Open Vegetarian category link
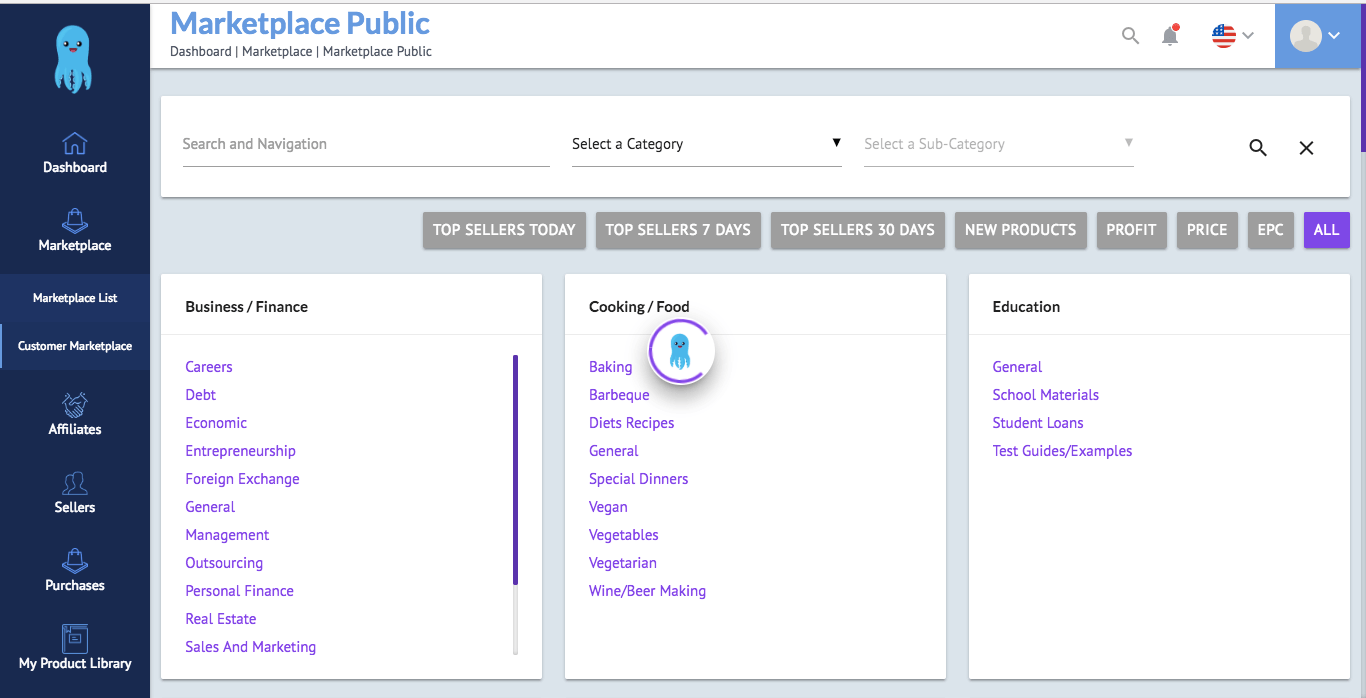The height and width of the screenshot is (698, 1366). pyautogui.click(x=623, y=563)
